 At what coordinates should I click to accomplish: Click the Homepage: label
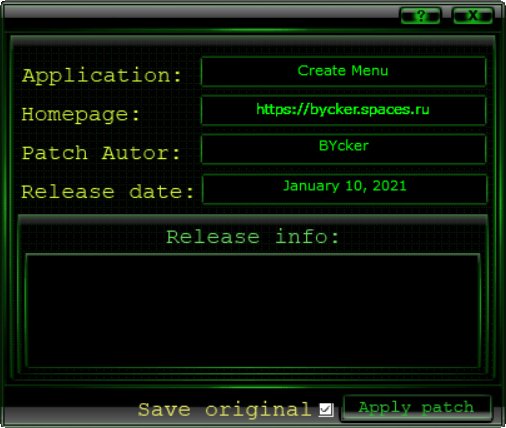(x=80, y=115)
